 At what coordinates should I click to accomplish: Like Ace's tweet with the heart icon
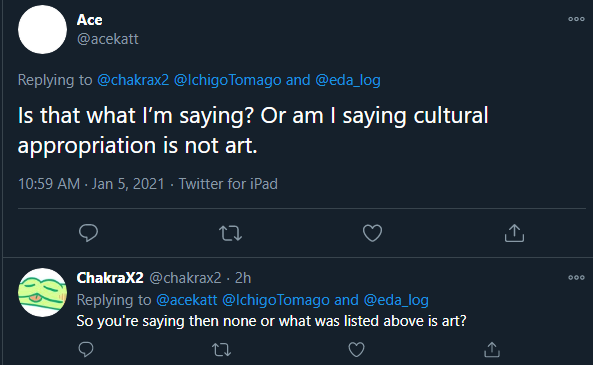[373, 233]
